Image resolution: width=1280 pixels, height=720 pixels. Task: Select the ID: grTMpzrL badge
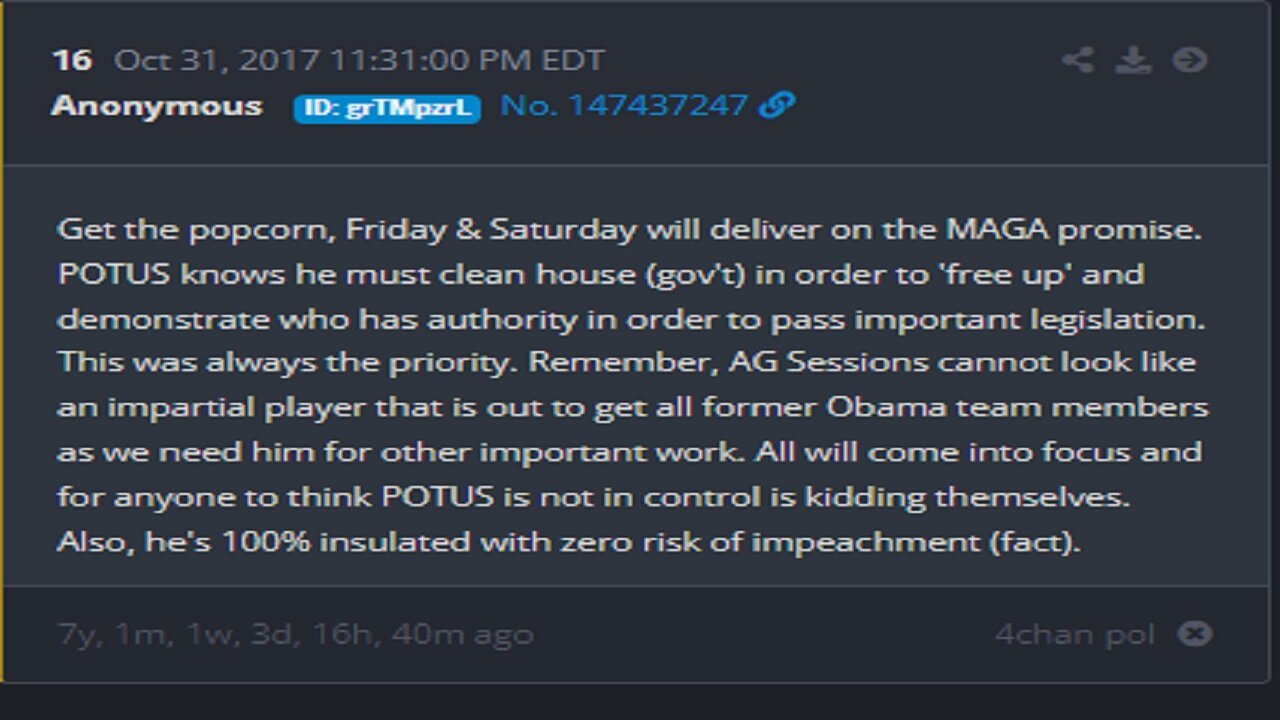387,107
